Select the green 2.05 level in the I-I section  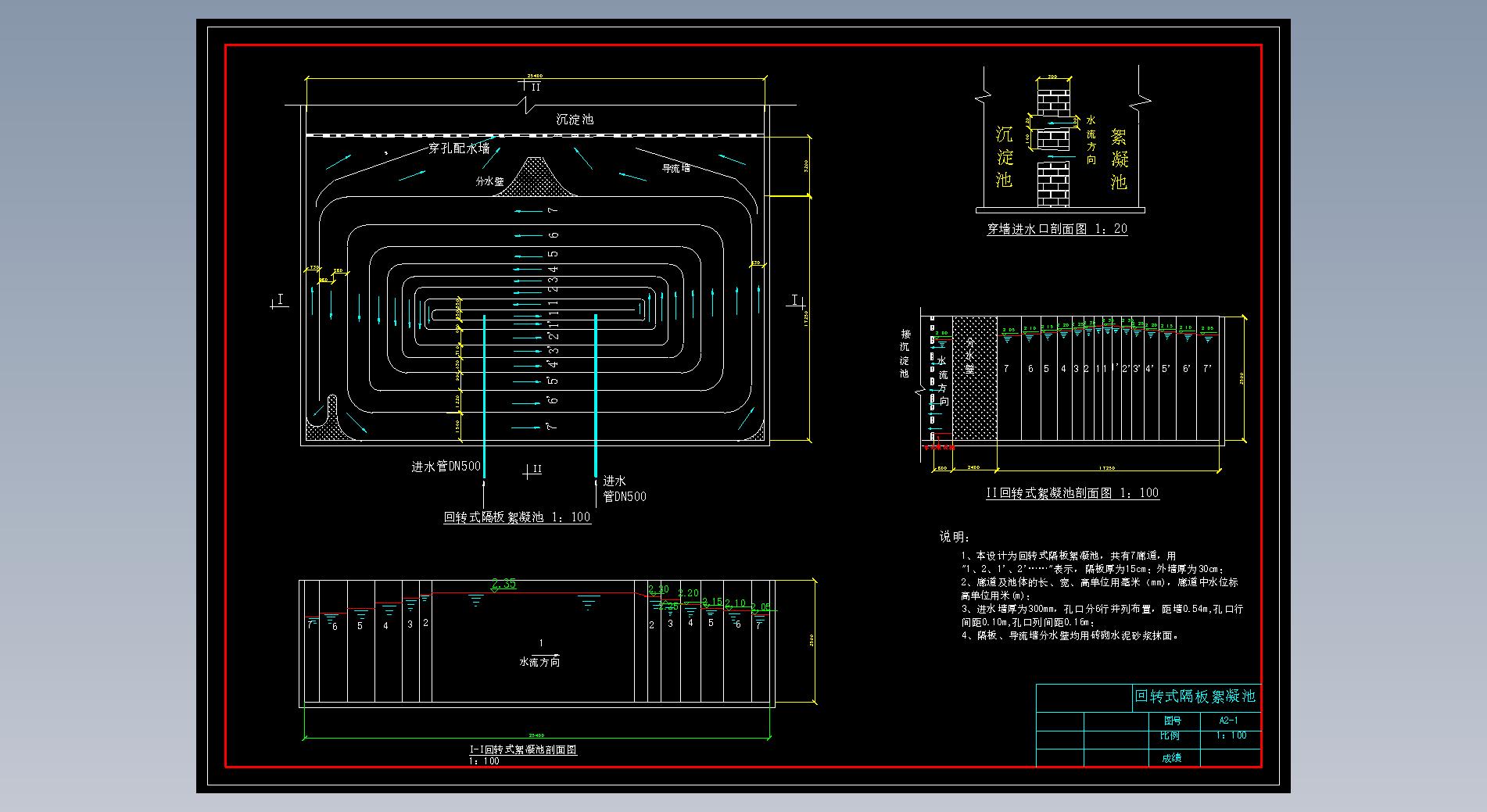click(761, 607)
